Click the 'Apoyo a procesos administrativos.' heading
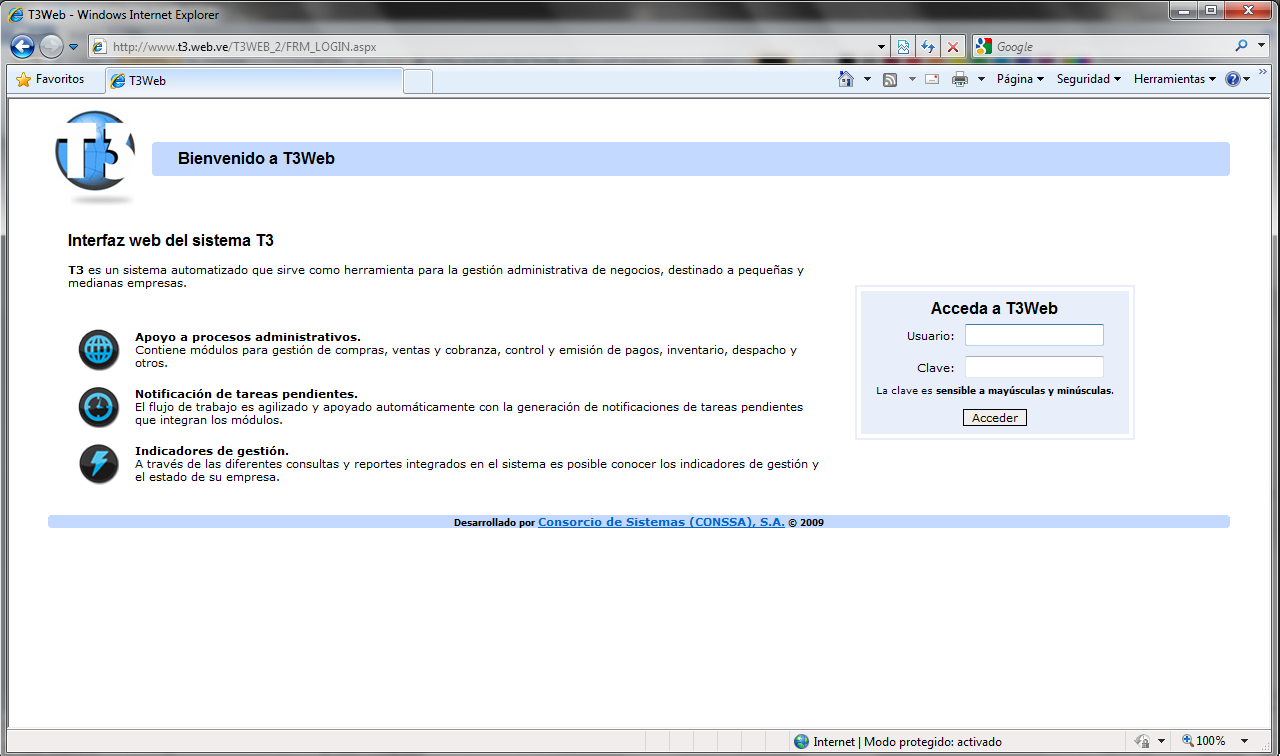Screen dimensions: 1280x756 [x=248, y=337]
